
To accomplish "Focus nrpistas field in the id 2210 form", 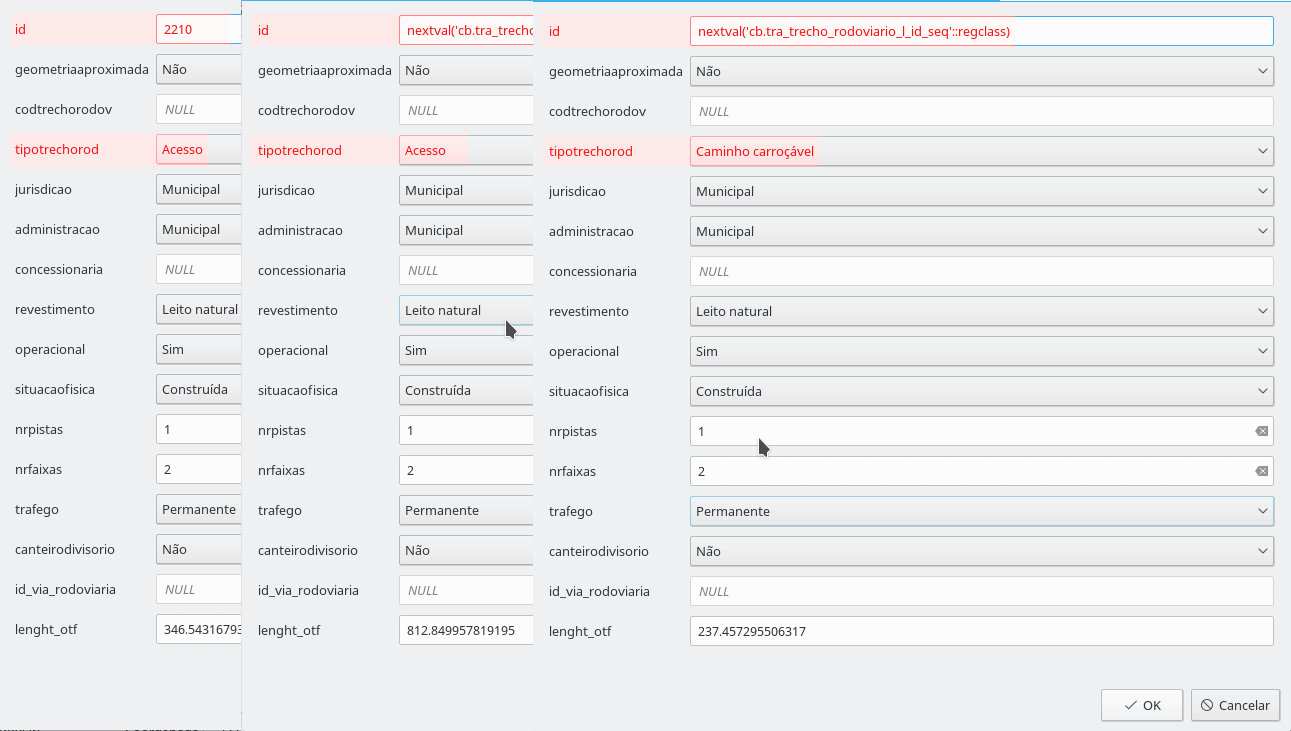I will (199, 429).
